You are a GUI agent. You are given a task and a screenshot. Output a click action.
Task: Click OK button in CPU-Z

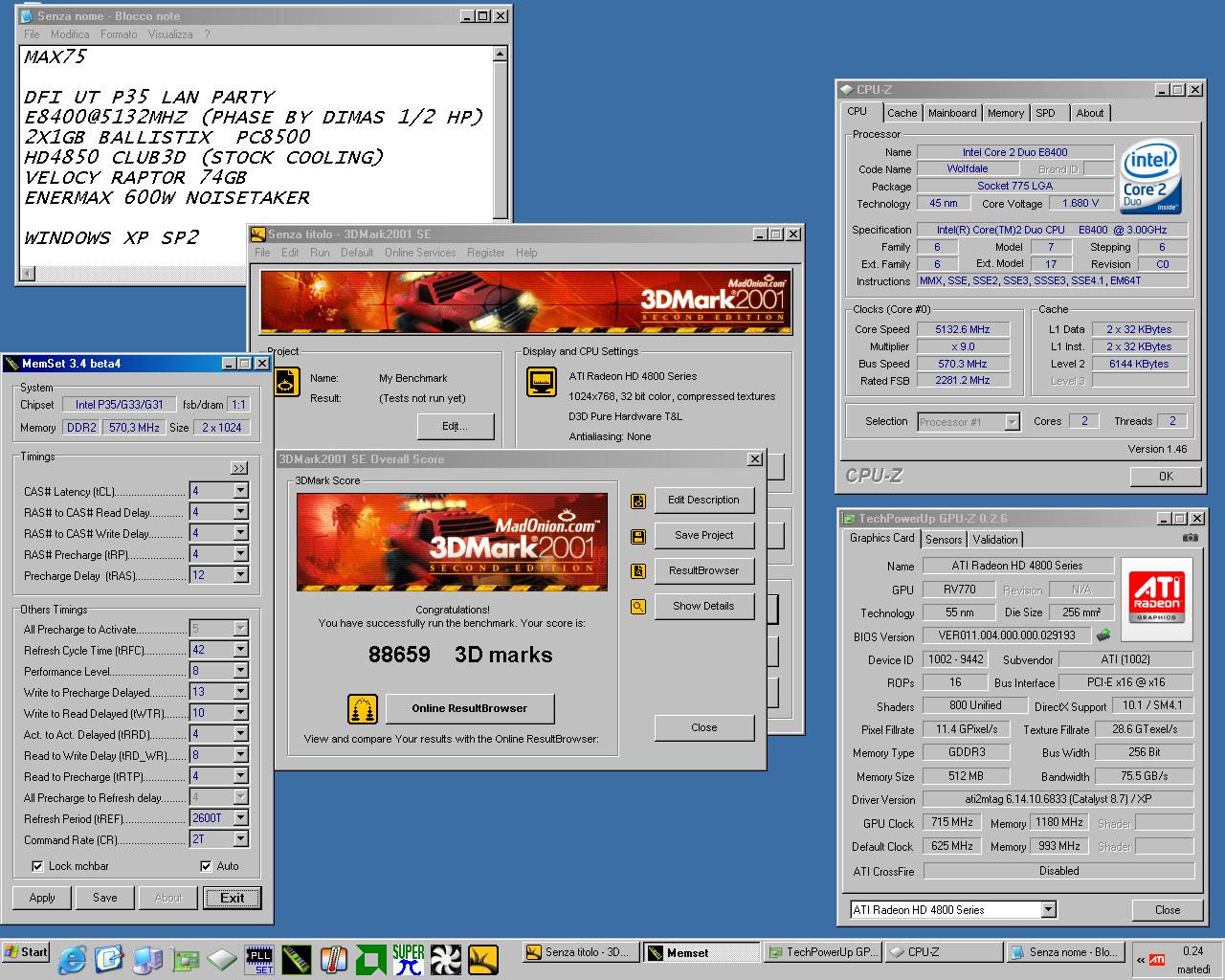pyautogui.click(x=1166, y=477)
